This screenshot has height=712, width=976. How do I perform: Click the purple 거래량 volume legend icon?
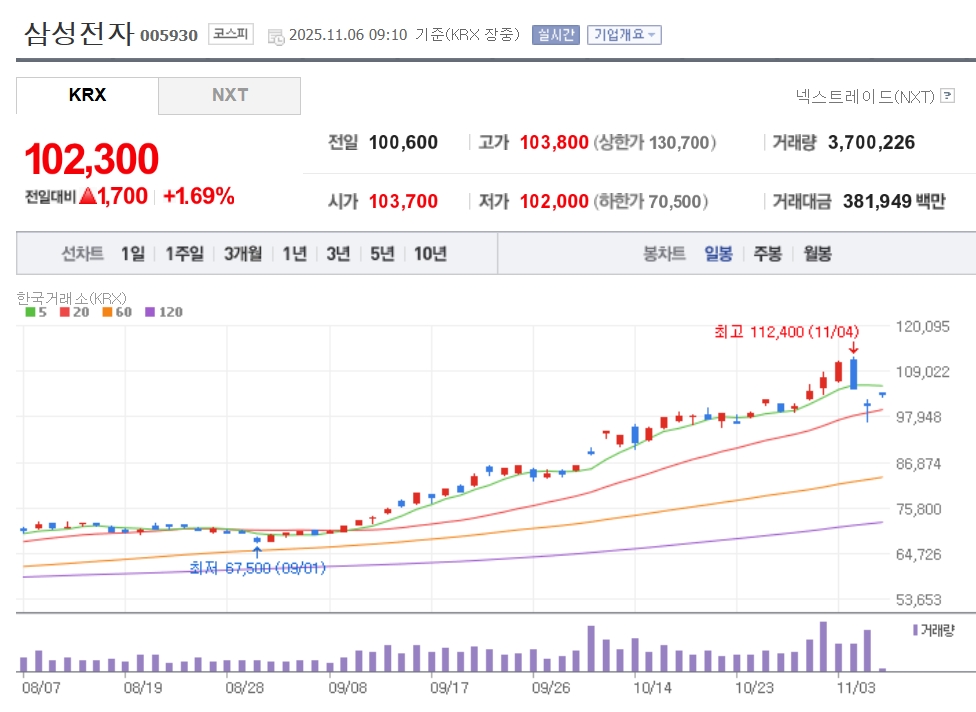915,630
